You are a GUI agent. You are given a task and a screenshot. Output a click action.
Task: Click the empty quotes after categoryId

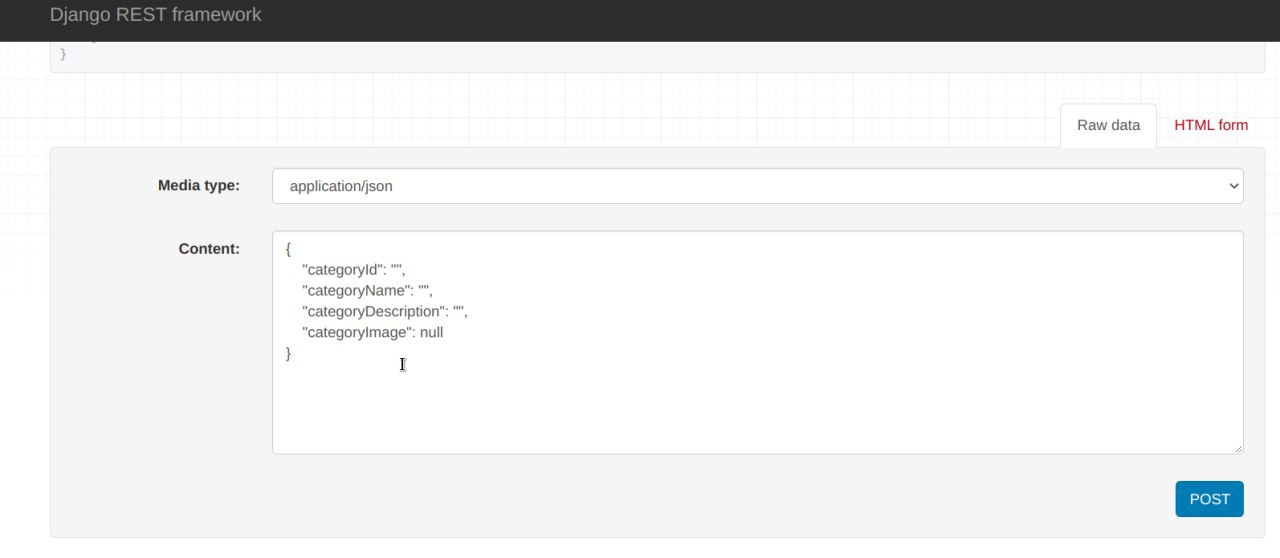pos(396,269)
